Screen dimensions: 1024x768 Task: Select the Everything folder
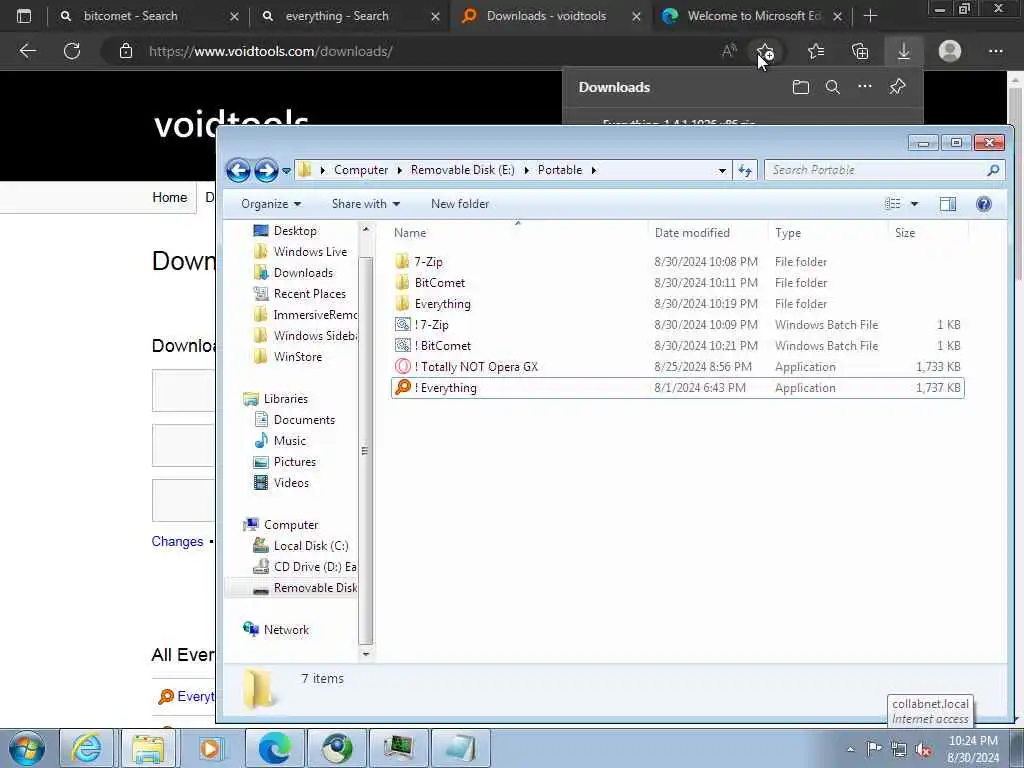coord(442,304)
